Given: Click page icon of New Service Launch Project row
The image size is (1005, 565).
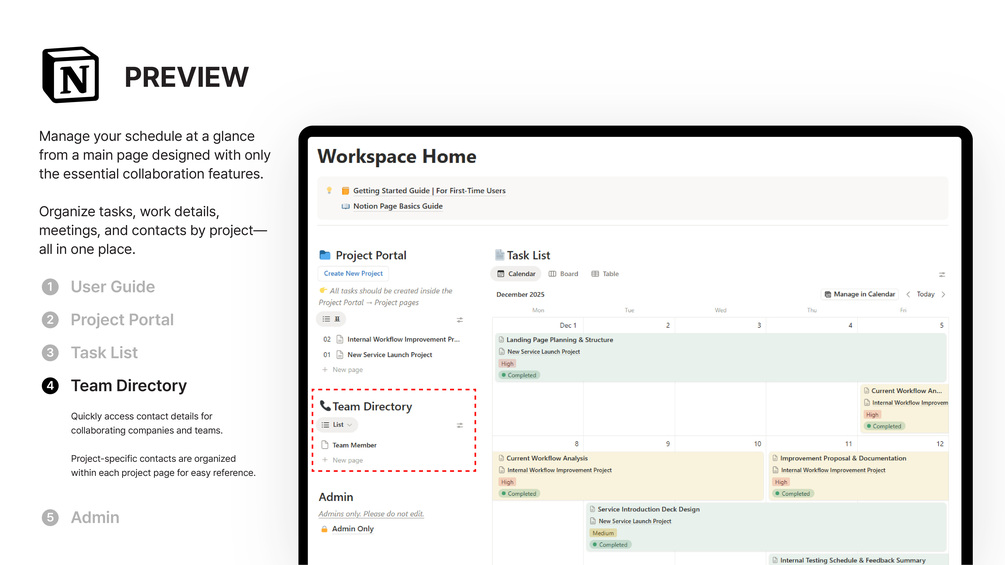Looking at the screenshot, I should (340, 355).
